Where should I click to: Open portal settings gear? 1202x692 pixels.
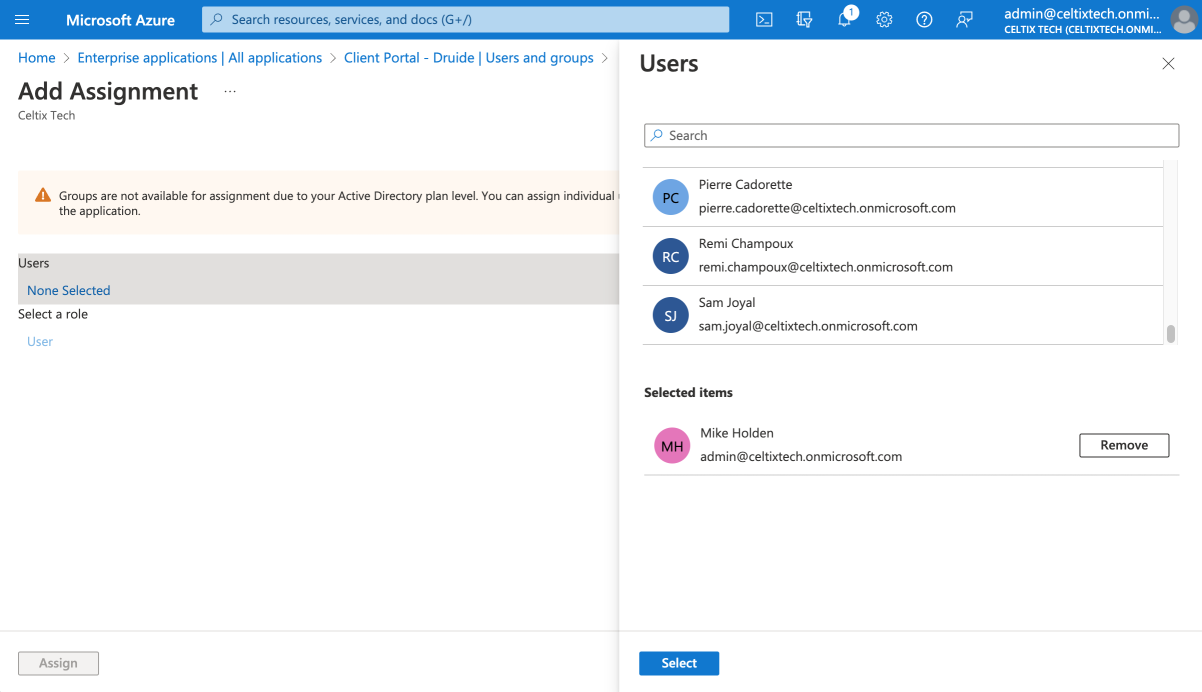[884, 20]
